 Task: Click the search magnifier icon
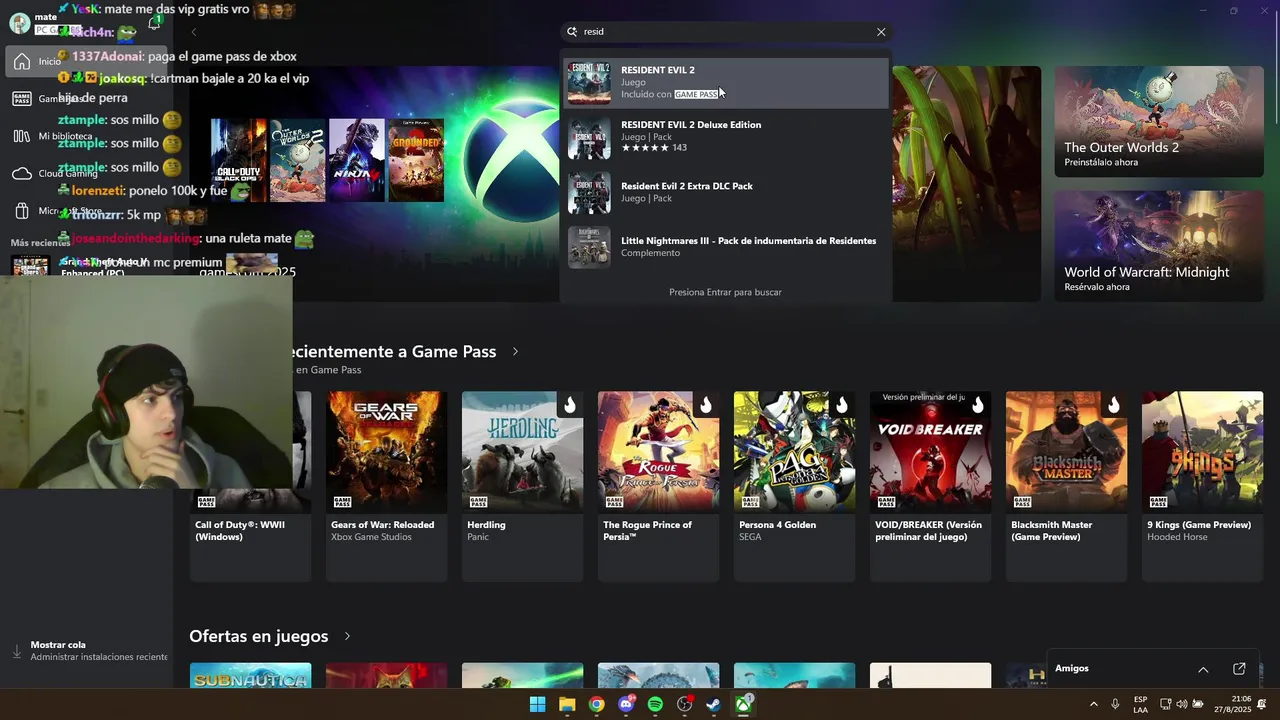pyautogui.click(x=573, y=32)
